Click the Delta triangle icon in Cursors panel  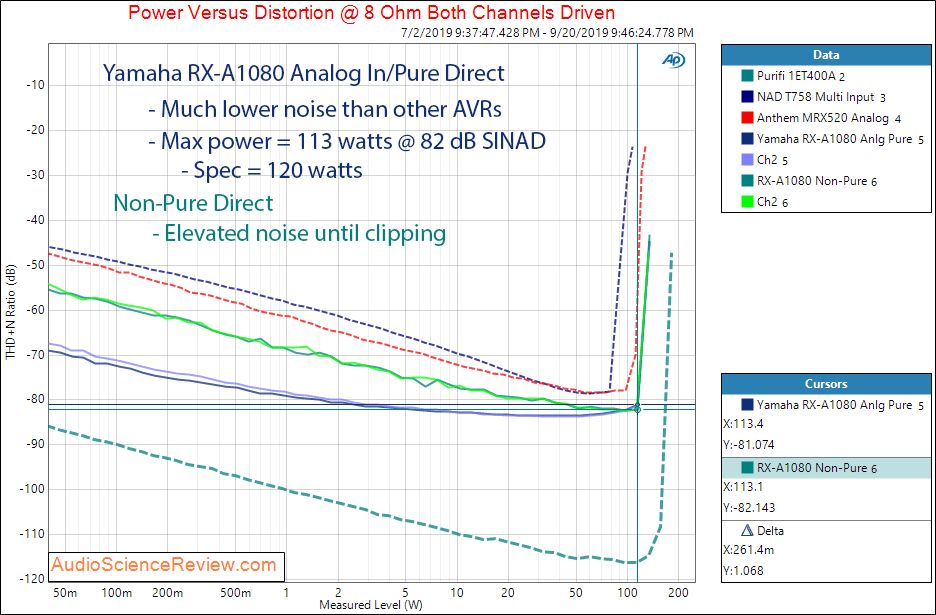click(747, 530)
